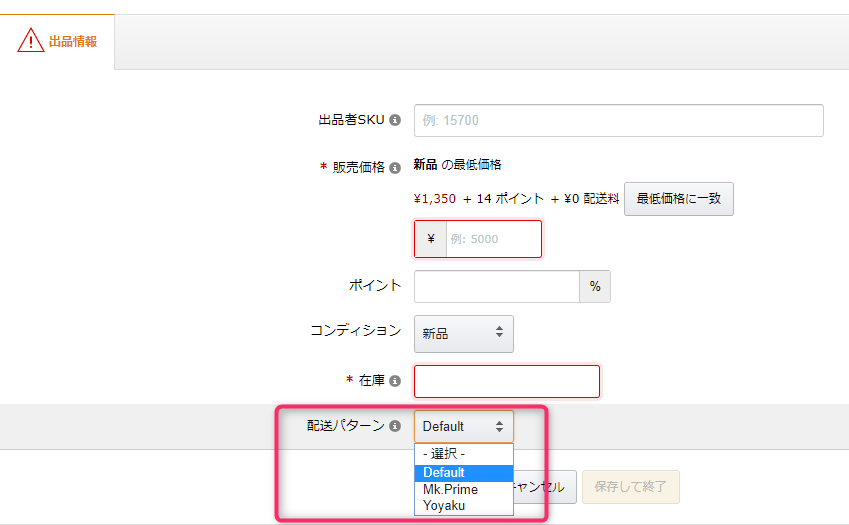This screenshot has height=525, width=849.
Task: Click the % suffix on ポイント field
Action: 595,286
